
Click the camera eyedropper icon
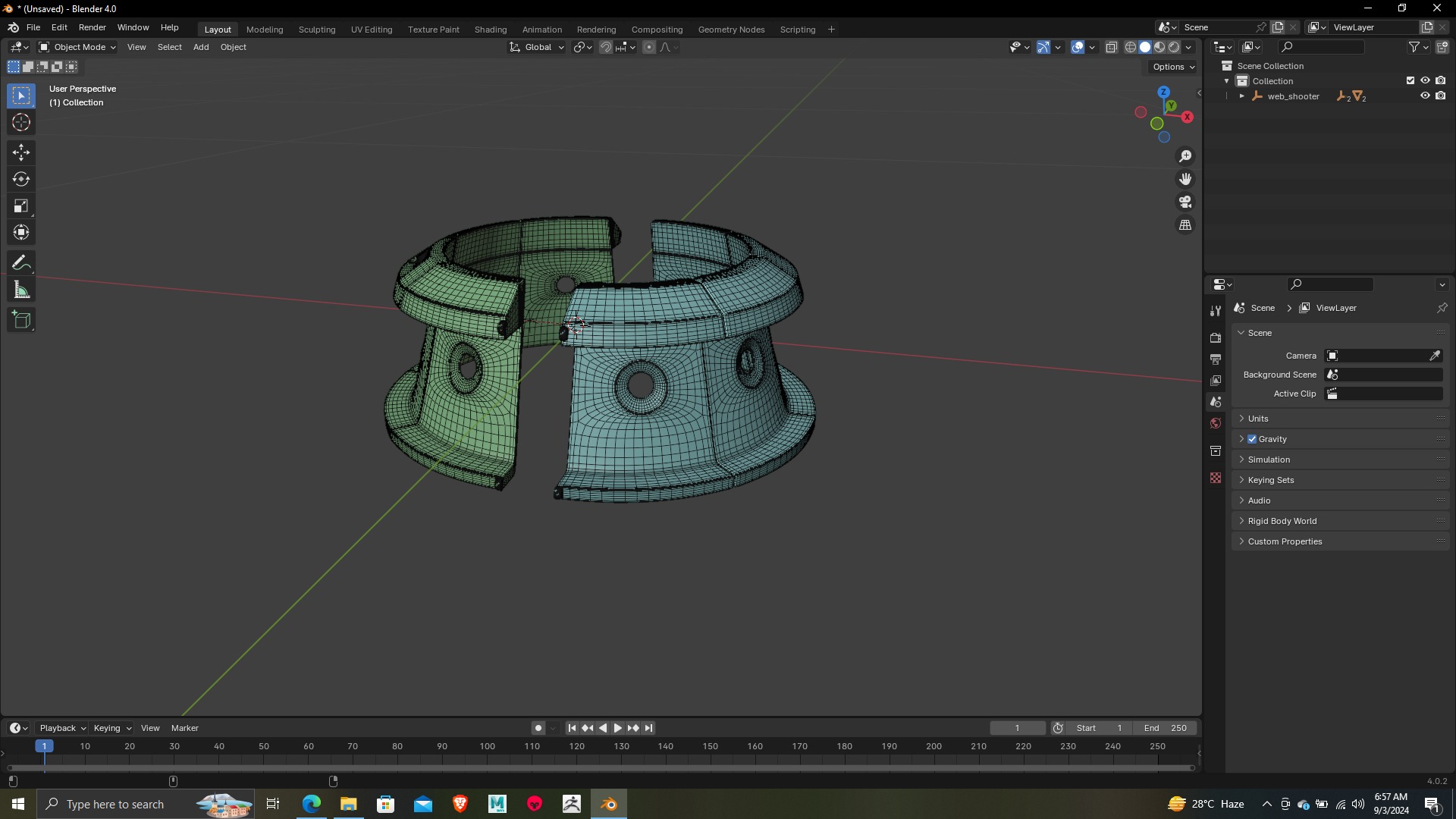[1435, 356]
